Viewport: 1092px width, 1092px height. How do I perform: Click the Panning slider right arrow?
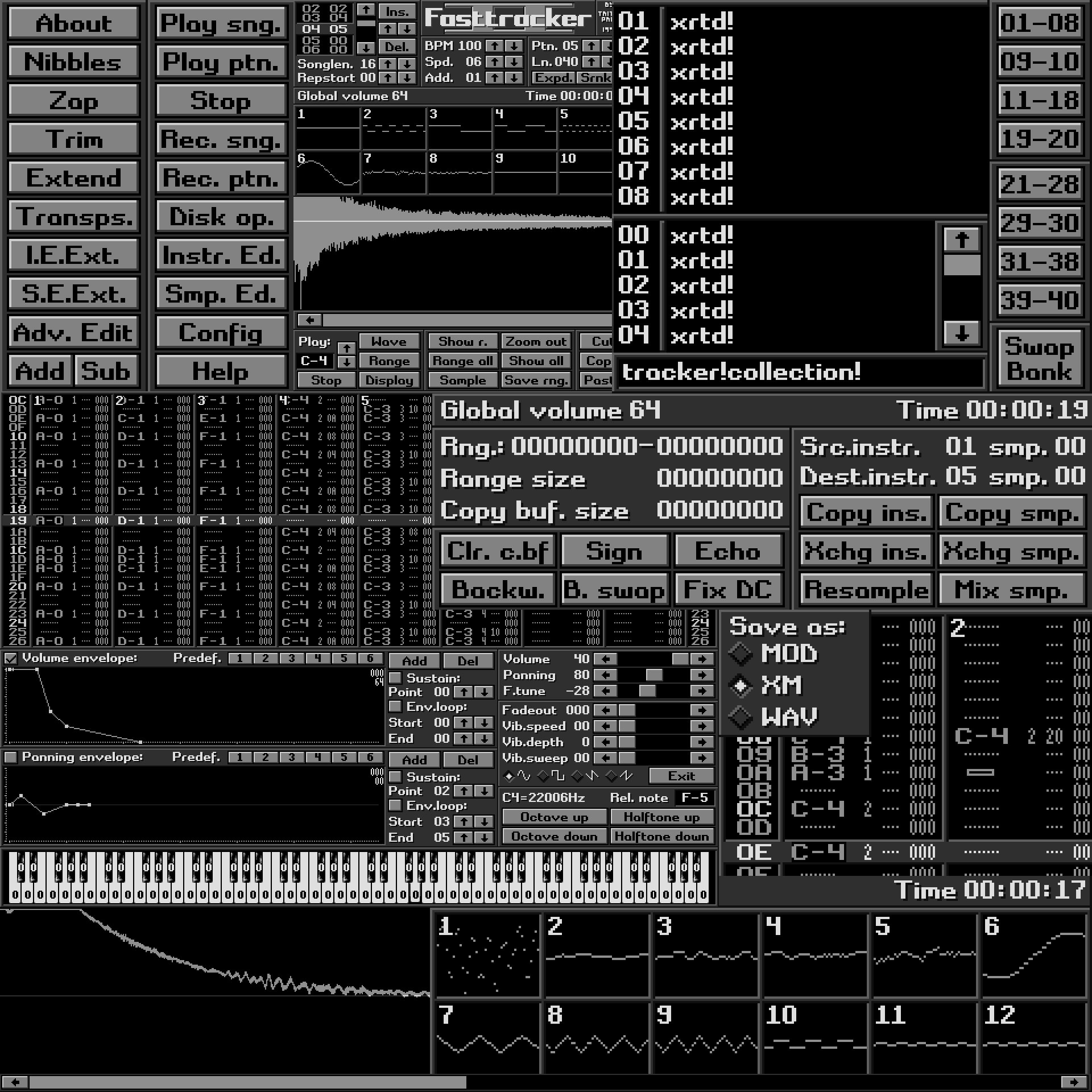point(702,675)
